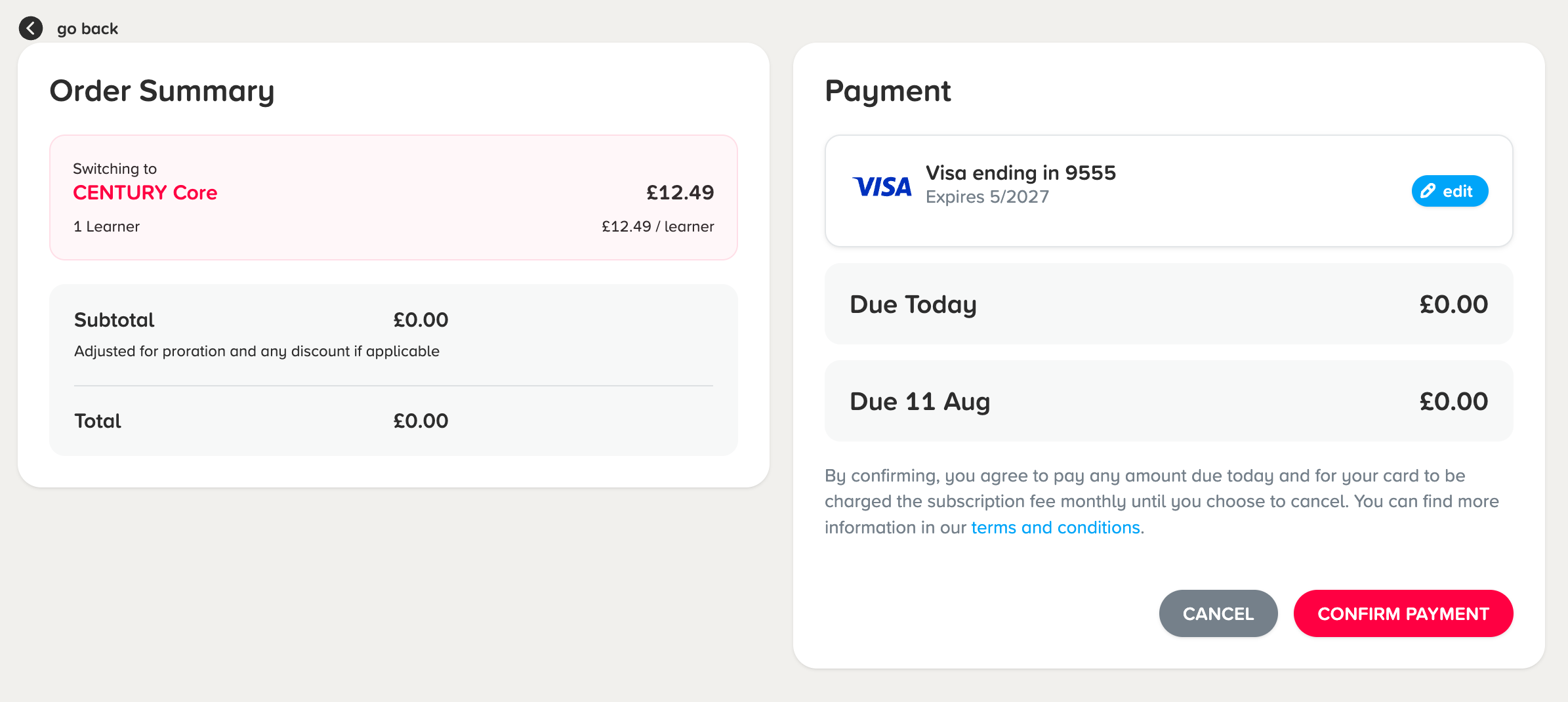Click the £12.49 / learner price text
Image resolution: width=1568 pixels, height=702 pixels.
coord(657,226)
